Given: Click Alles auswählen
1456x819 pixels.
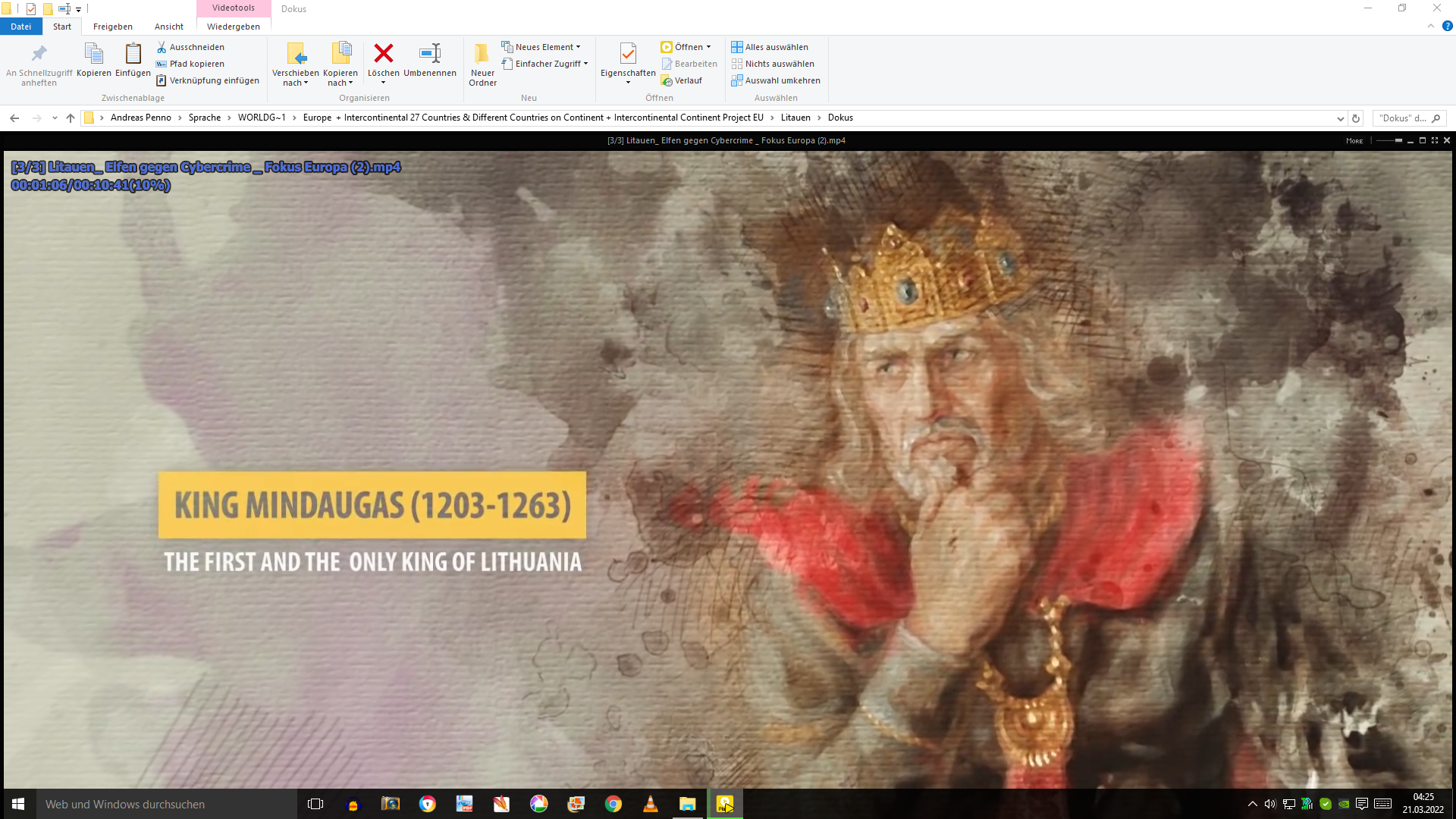Looking at the screenshot, I should [770, 47].
